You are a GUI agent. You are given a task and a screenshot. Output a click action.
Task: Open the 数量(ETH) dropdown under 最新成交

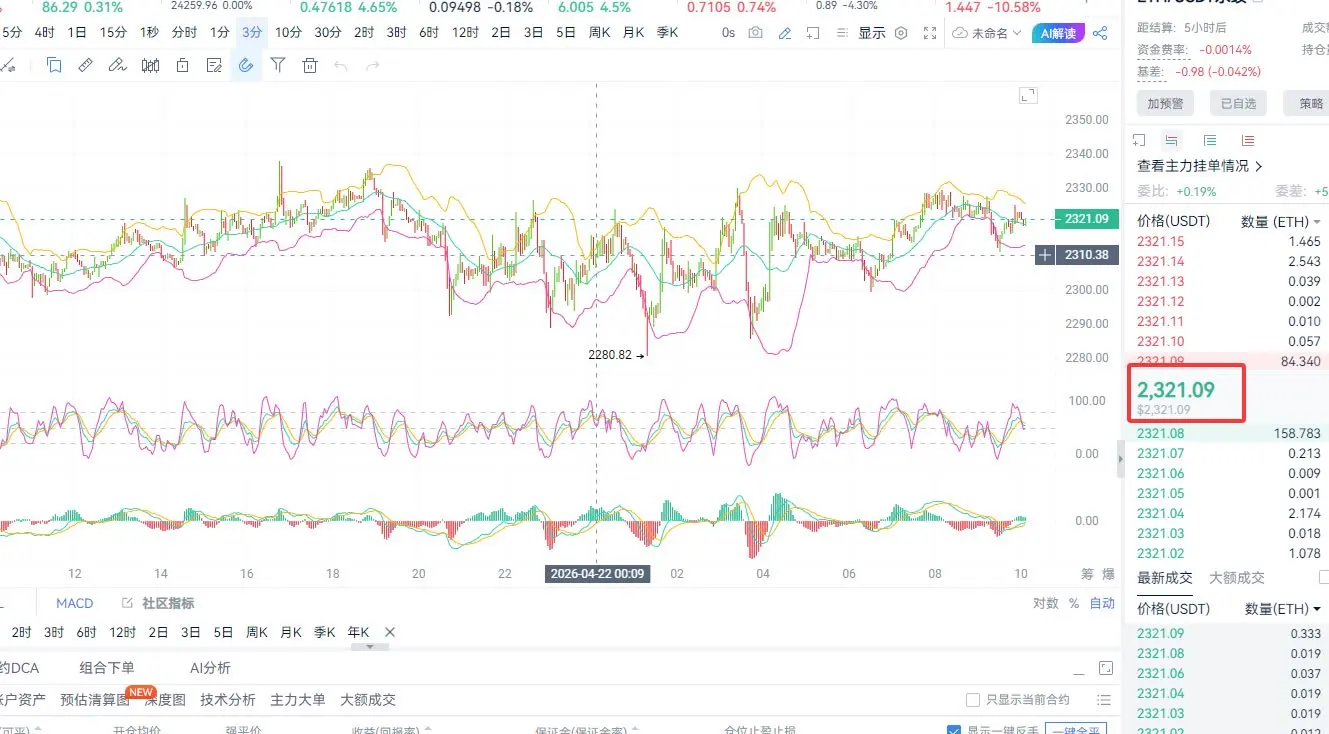[1284, 609]
